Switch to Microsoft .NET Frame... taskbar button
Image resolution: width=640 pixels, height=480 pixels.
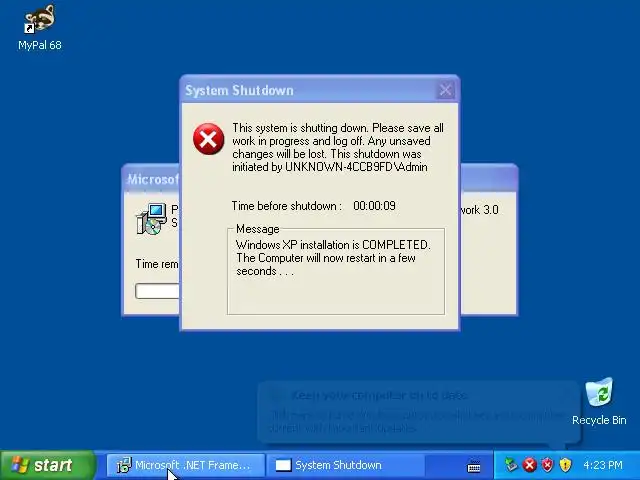pyautogui.click(x=186, y=465)
